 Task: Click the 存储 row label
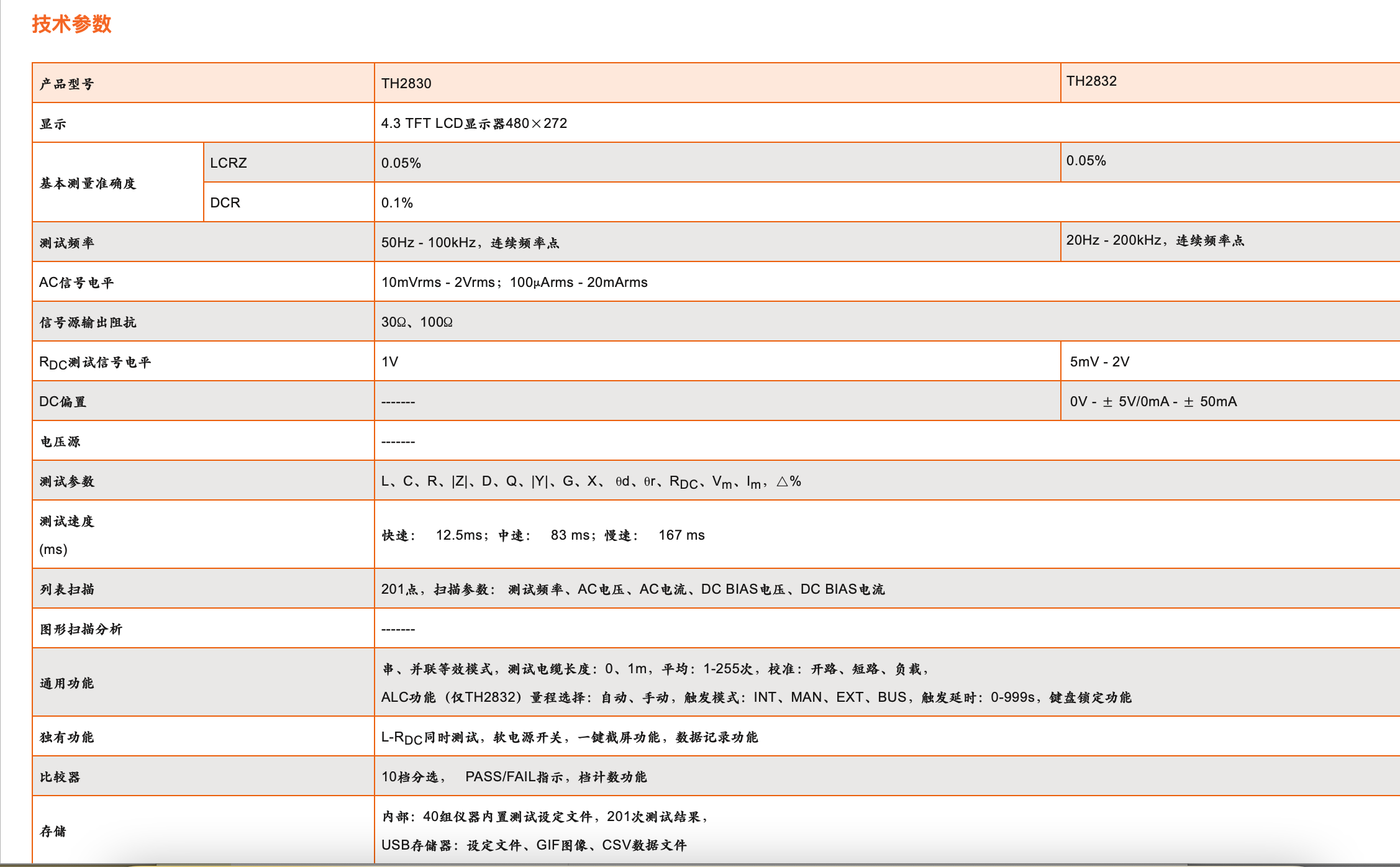[x=53, y=831]
